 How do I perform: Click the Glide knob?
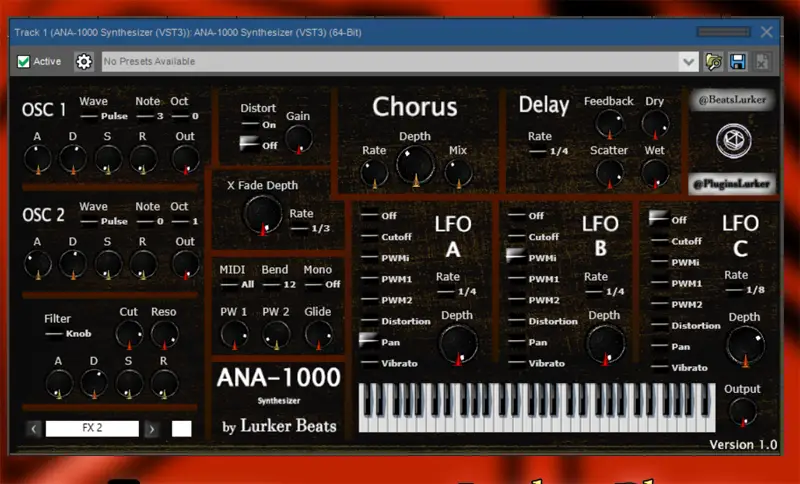318,335
